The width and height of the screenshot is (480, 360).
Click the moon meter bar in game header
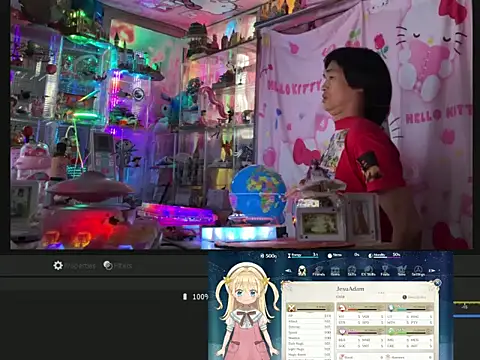tap(384, 255)
